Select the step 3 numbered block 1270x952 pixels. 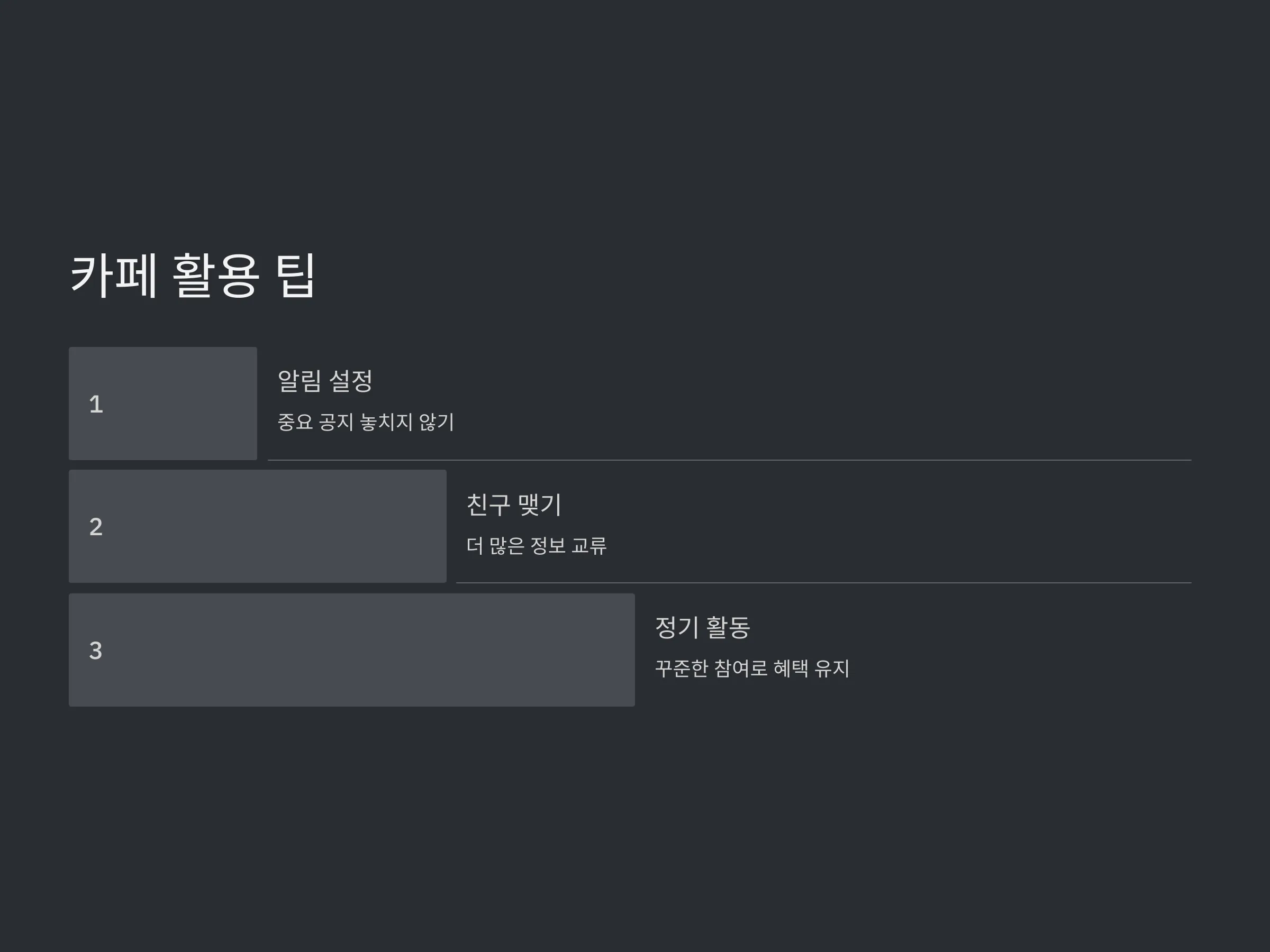352,649
